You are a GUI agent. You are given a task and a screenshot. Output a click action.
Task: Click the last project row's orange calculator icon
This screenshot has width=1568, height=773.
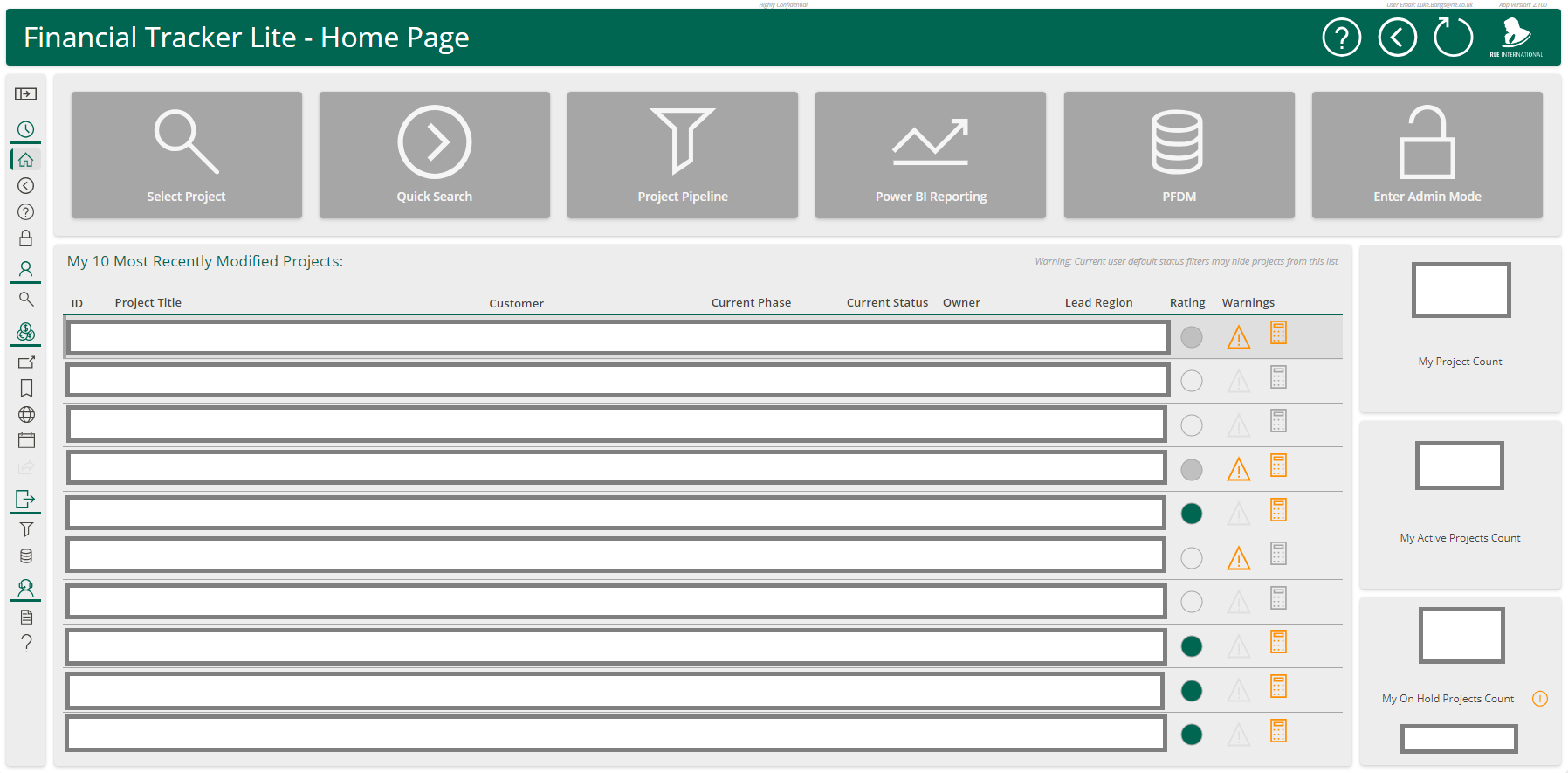tap(1278, 730)
